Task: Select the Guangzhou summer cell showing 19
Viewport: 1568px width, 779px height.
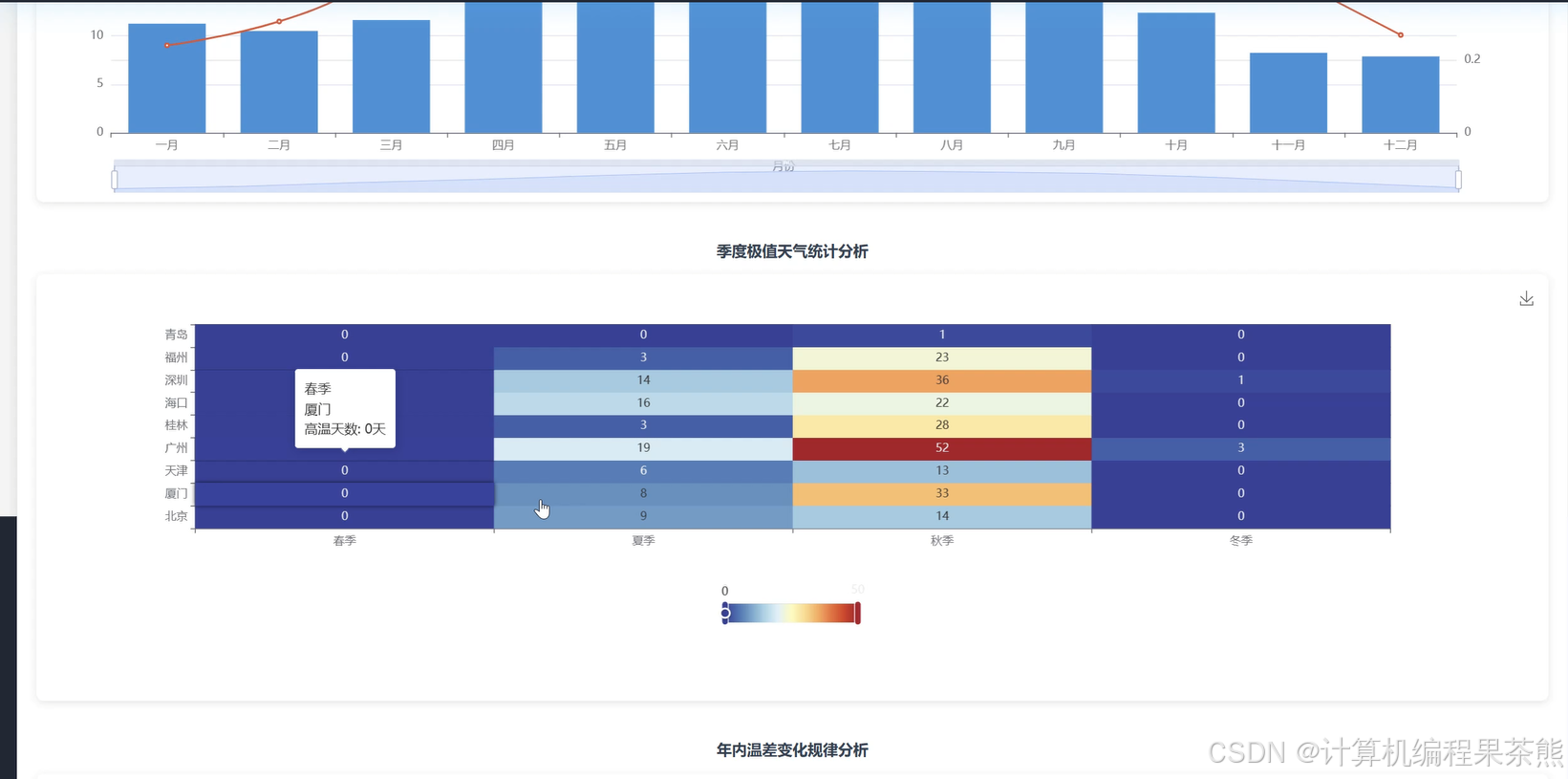Action: 643,447
